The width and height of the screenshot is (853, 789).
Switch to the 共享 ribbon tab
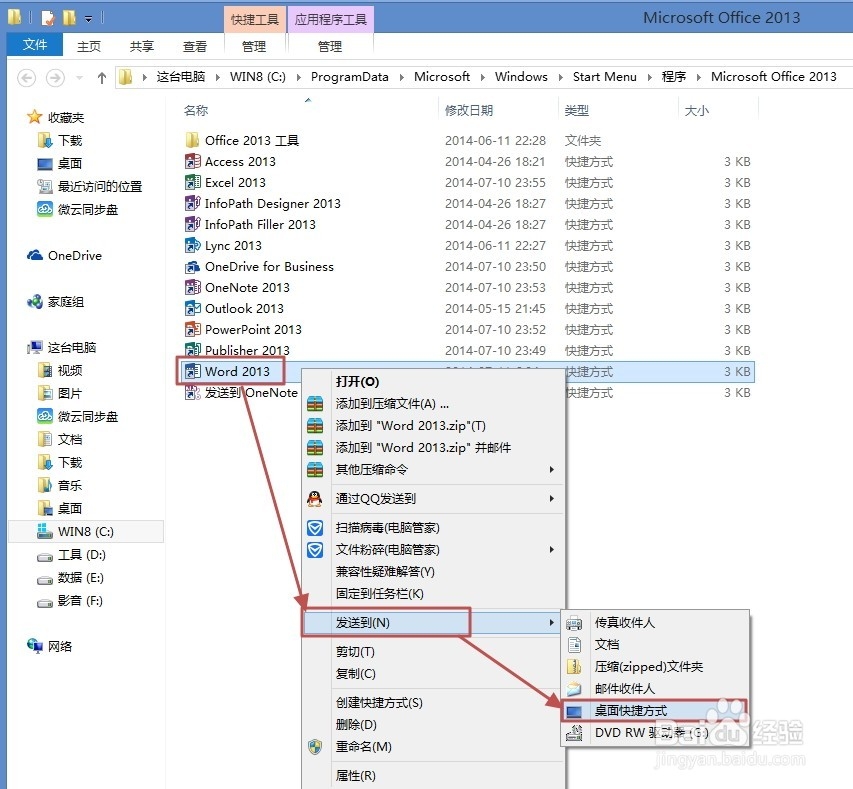pos(142,47)
